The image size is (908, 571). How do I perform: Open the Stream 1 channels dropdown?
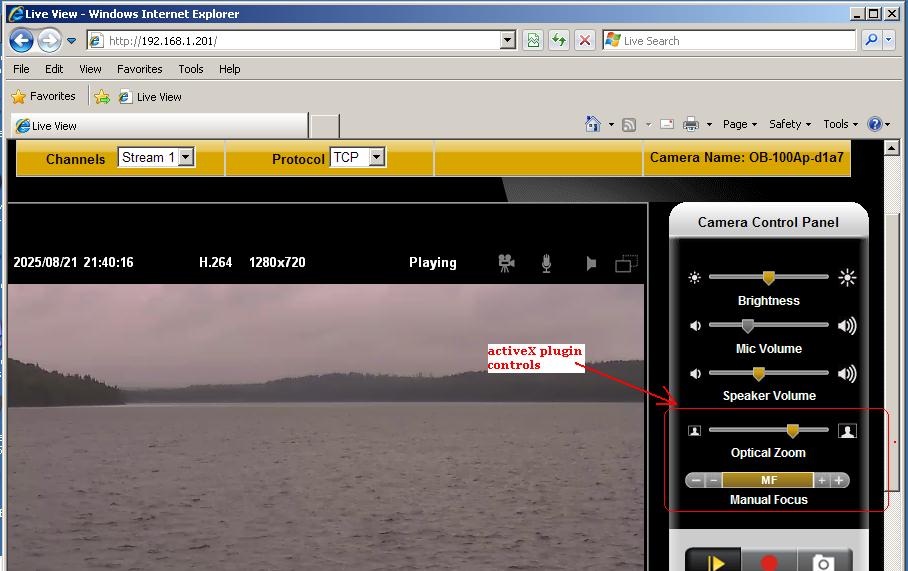coord(186,158)
